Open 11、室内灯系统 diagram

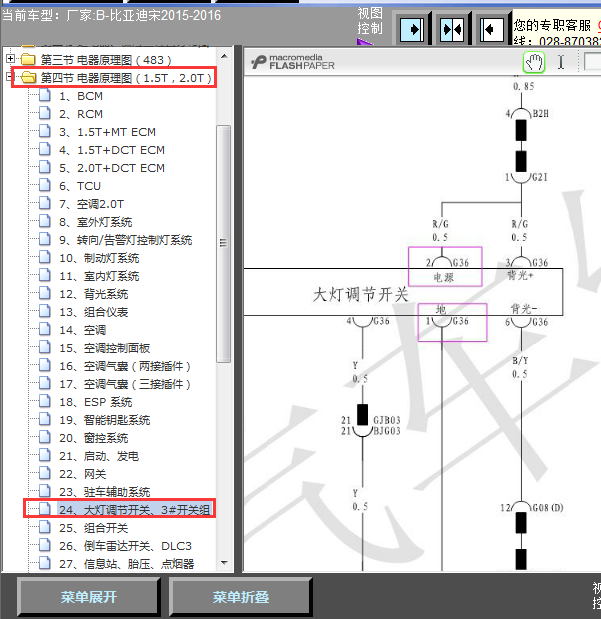point(99,276)
